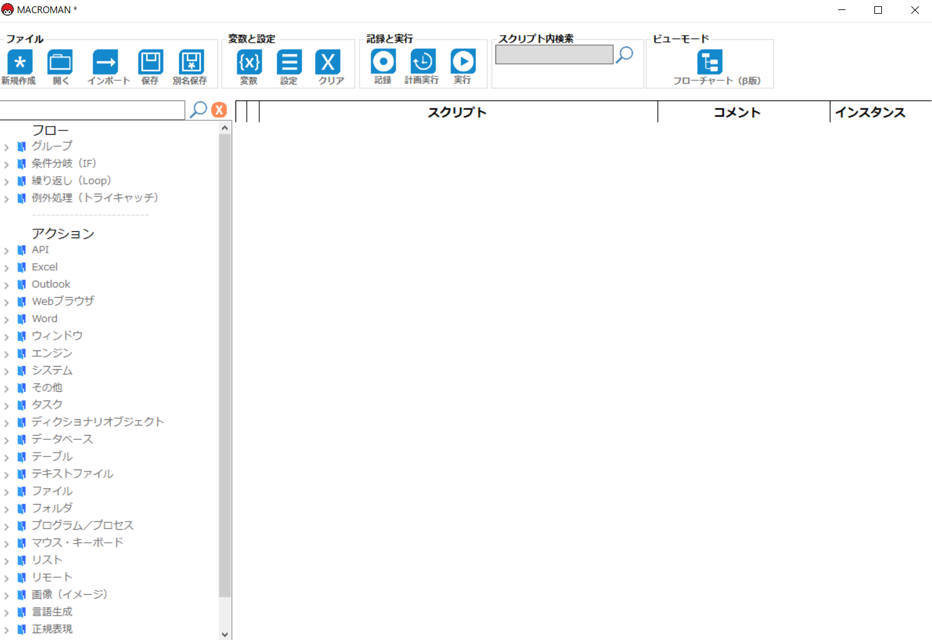This screenshot has height=640, width=932.
Task: Select the テキストファイル tree item
Action: click(x=73, y=474)
